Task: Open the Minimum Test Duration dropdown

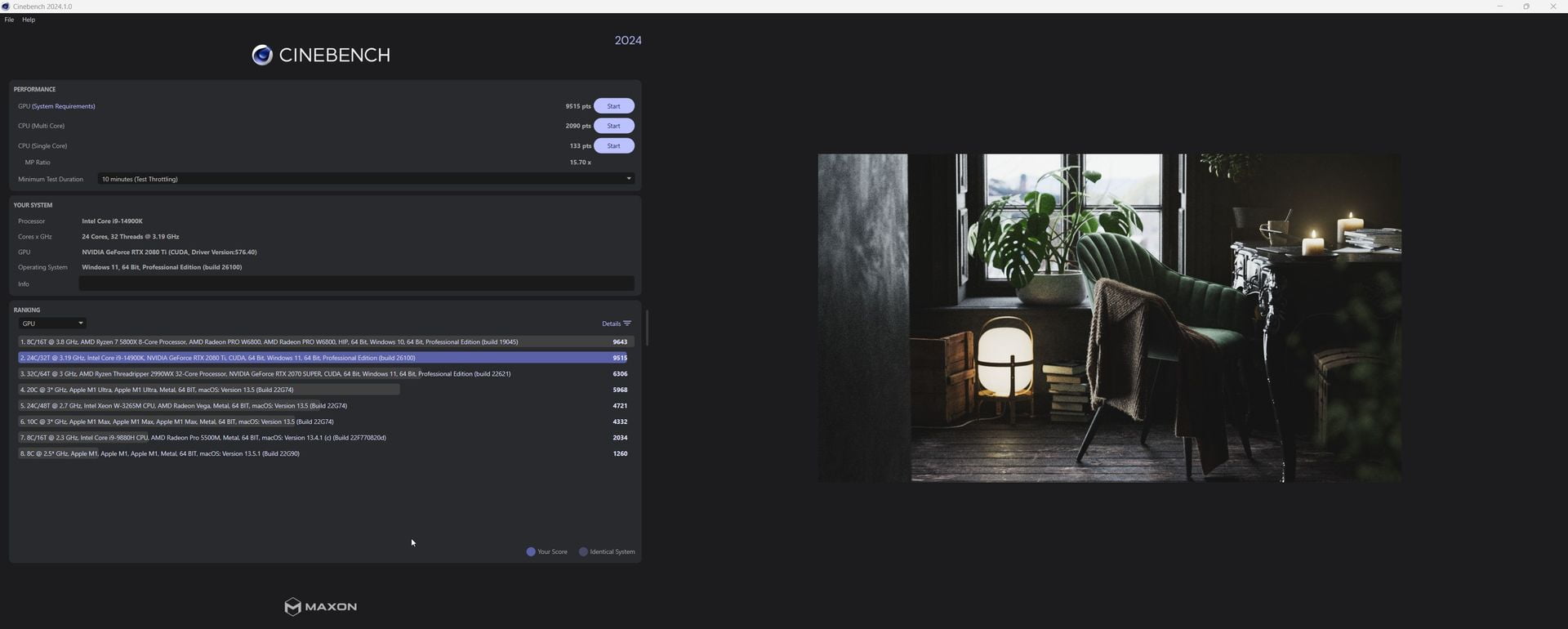Action: point(366,179)
